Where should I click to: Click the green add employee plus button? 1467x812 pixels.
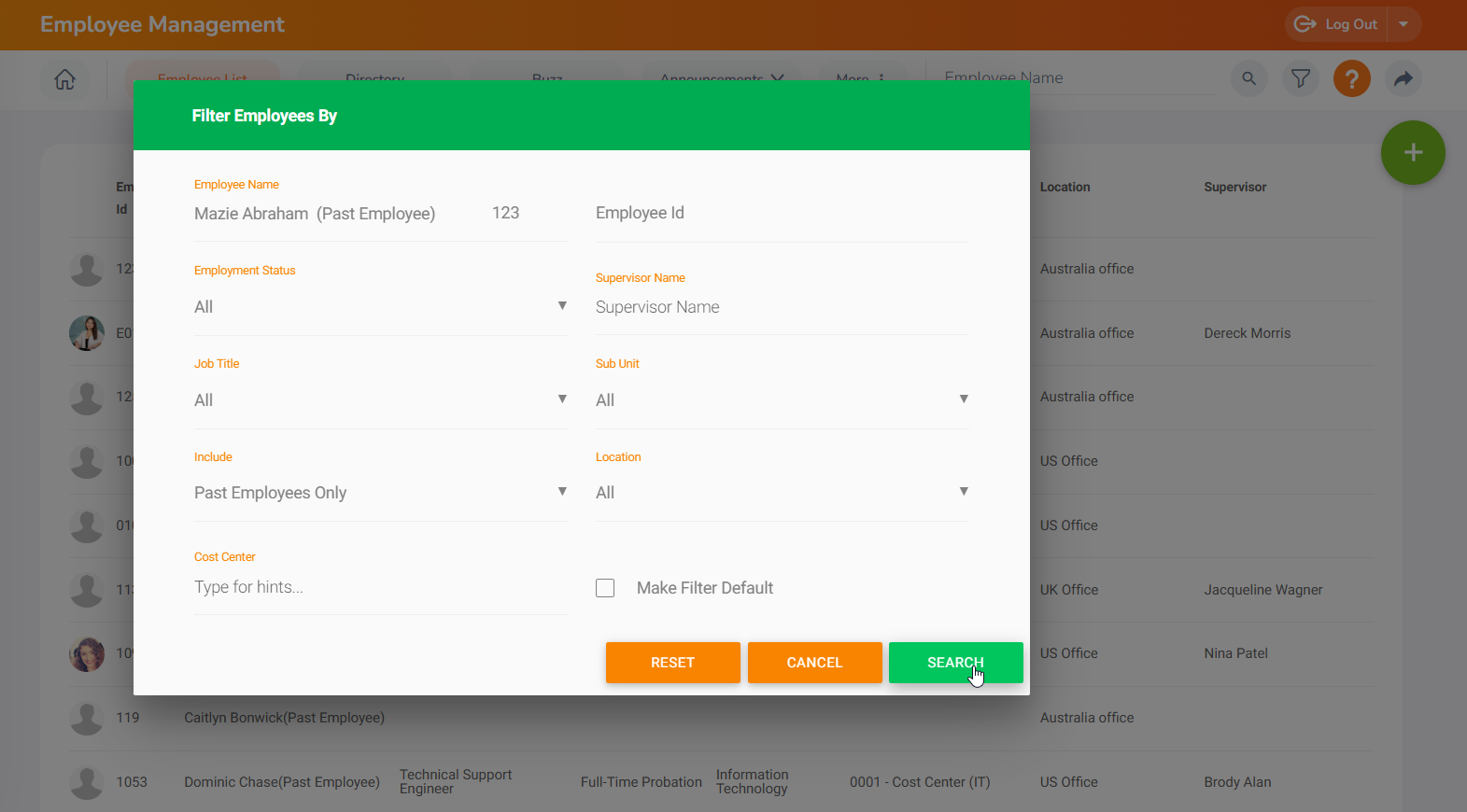1413,152
